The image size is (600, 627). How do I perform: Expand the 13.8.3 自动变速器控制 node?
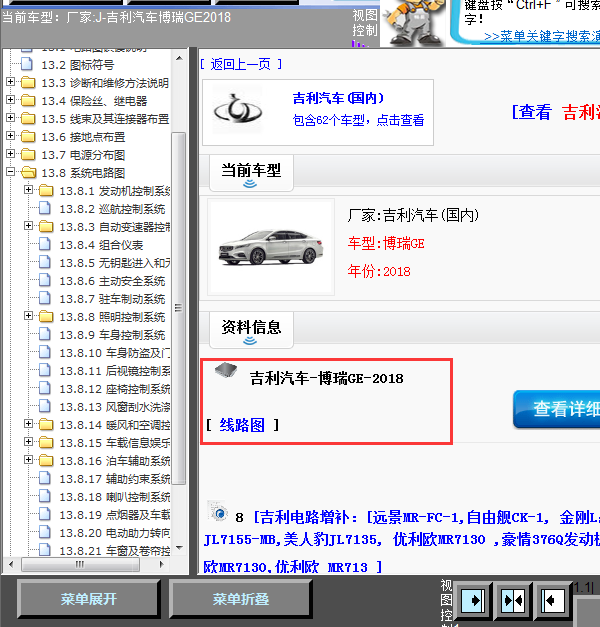[x=28, y=226]
